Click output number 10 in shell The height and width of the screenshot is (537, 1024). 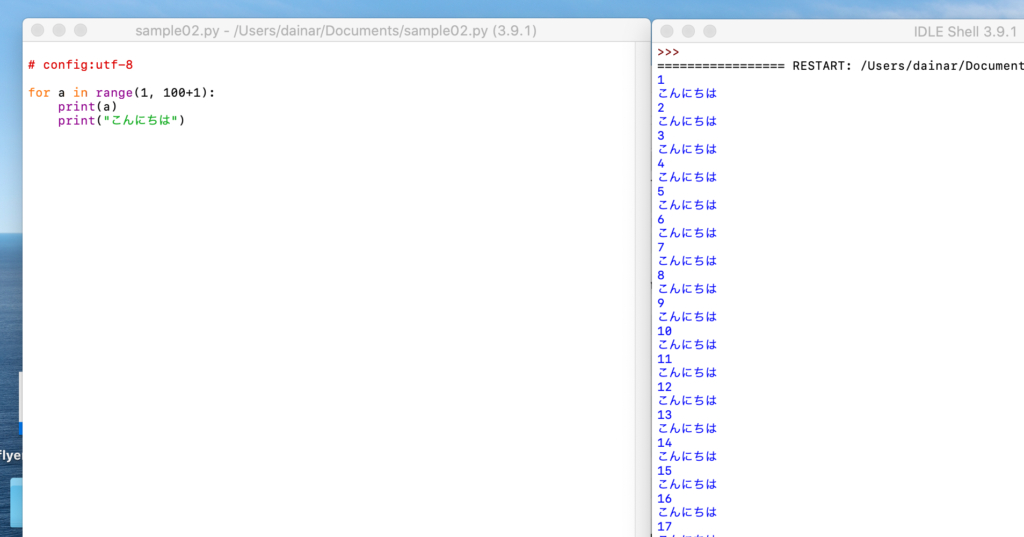pos(664,331)
